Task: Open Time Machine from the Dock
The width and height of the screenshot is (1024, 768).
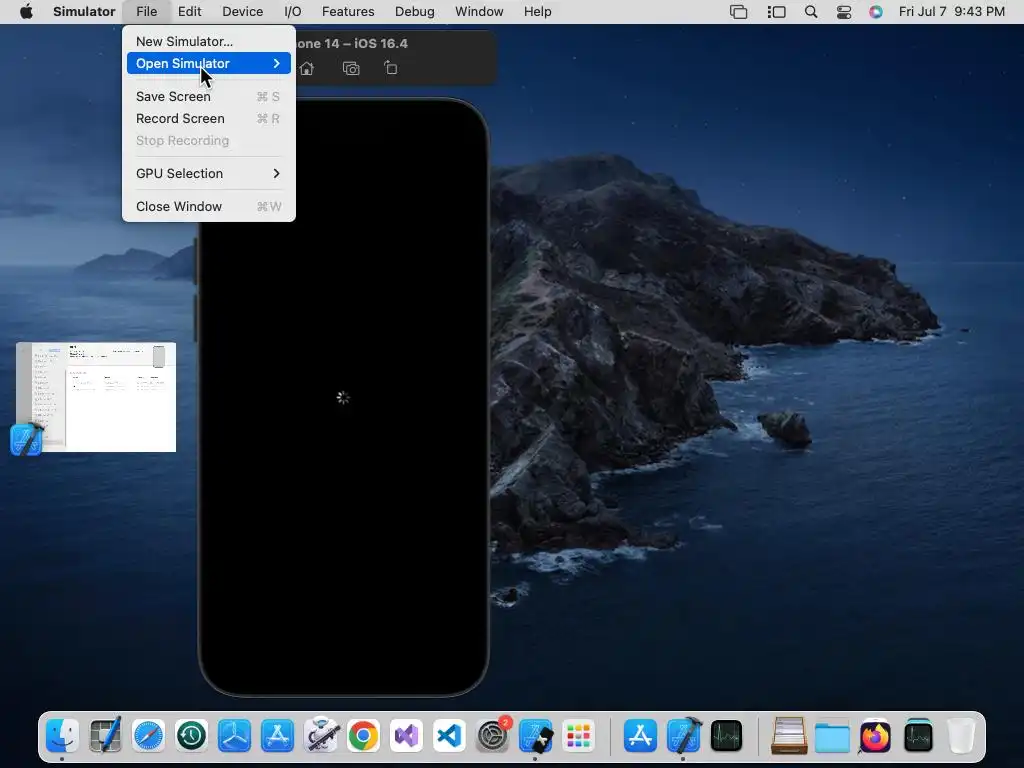Action: tap(191, 736)
